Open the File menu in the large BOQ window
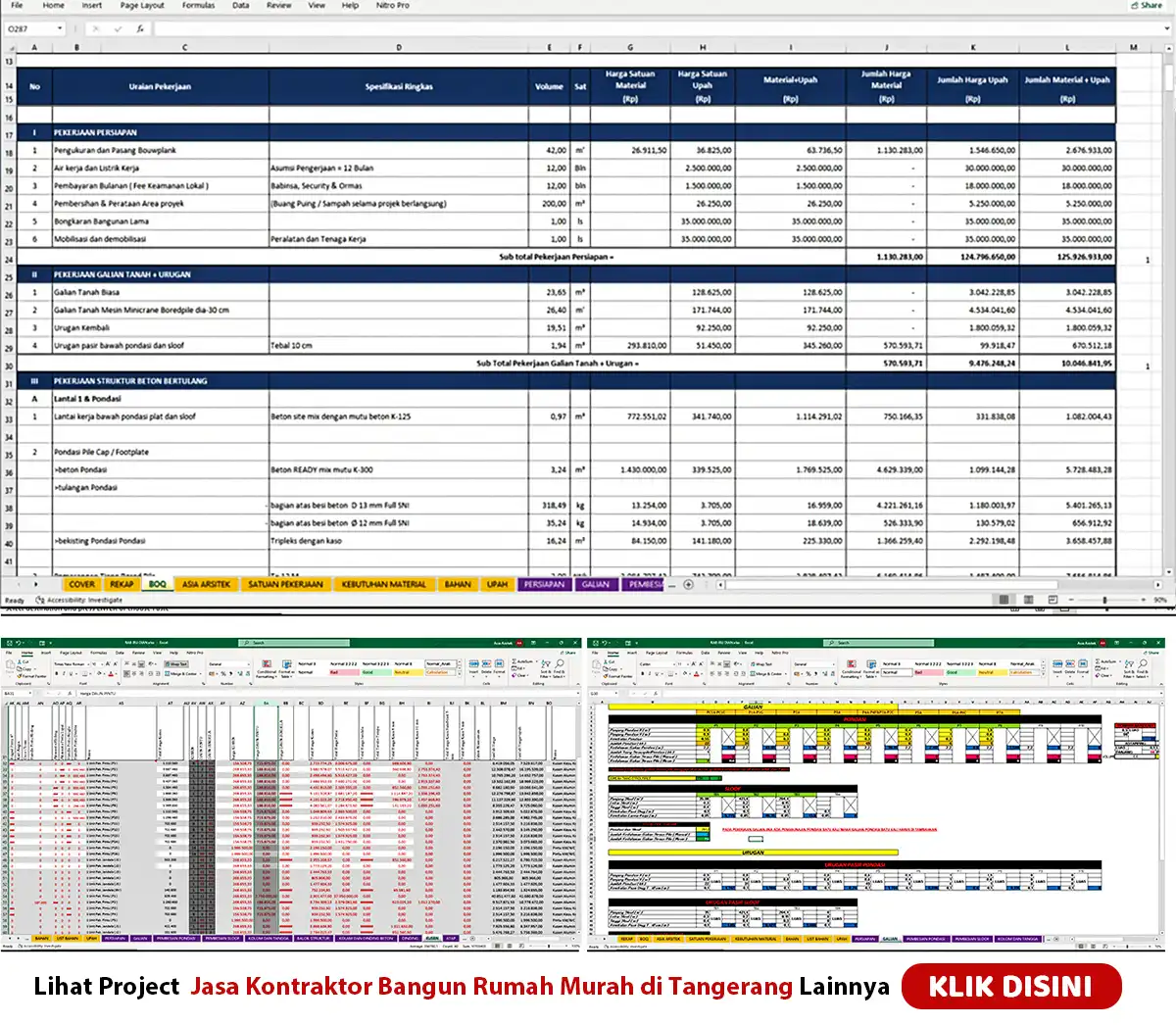 [x=17, y=6]
